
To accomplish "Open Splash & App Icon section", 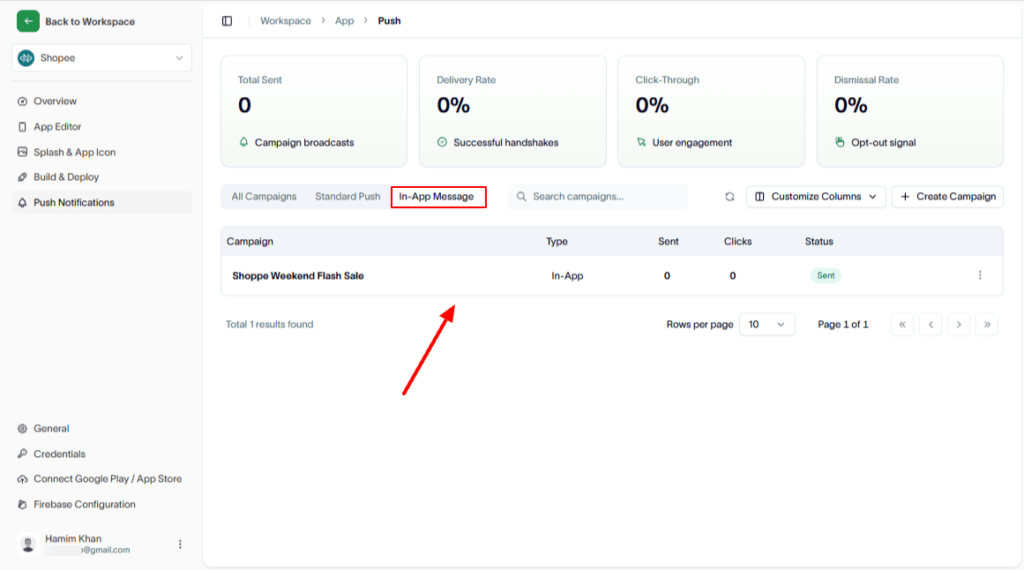I will [74, 152].
